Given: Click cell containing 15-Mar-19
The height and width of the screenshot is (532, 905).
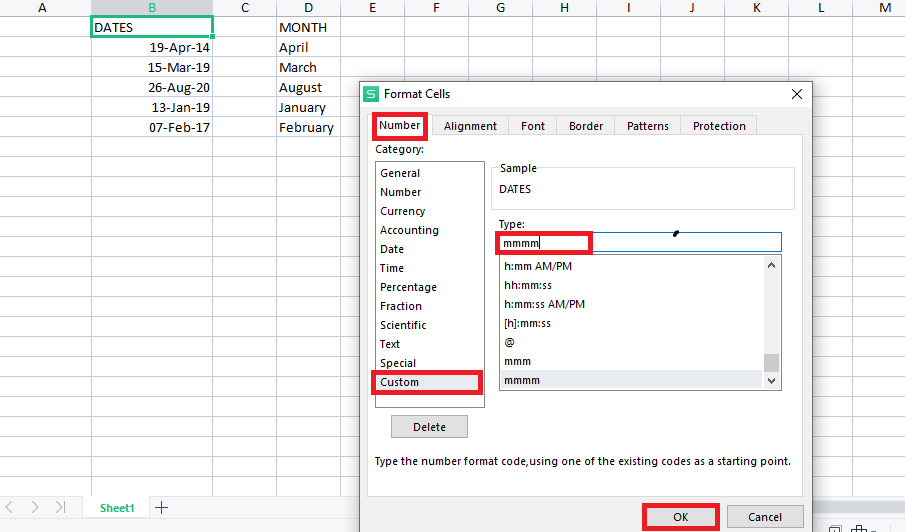Looking at the screenshot, I should [152, 68].
